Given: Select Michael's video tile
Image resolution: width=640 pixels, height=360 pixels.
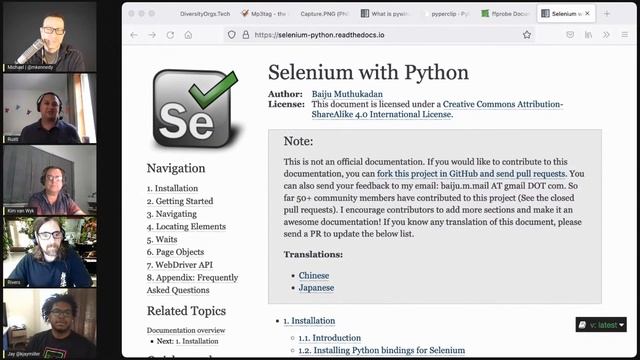Looking at the screenshot, I should click(49, 37).
